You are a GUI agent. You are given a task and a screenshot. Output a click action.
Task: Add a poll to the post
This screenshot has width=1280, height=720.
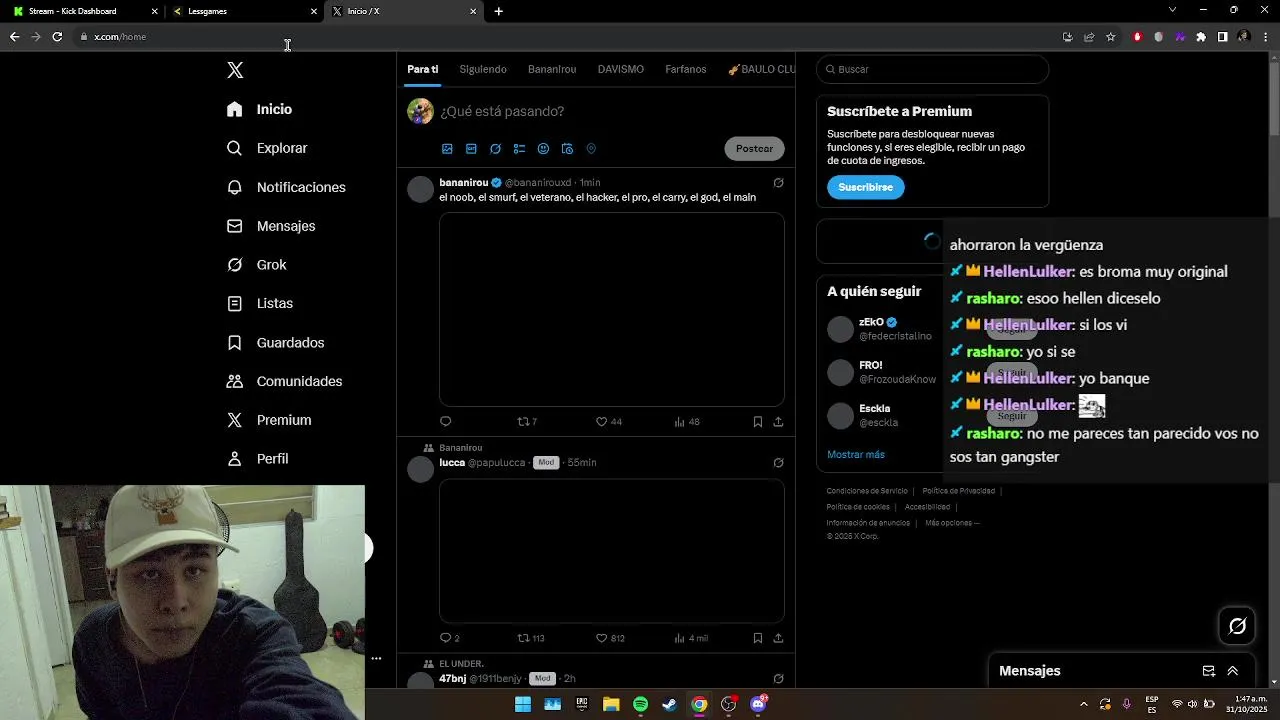(519, 149)
